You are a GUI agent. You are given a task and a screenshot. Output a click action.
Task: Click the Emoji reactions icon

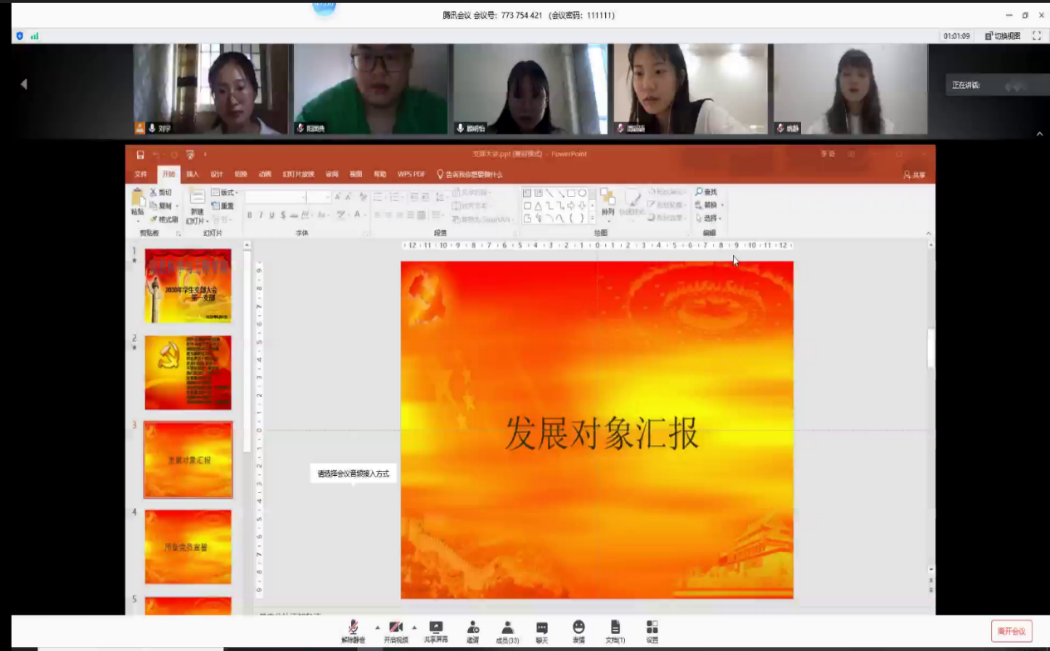pyautogui.click(x=578, y=630)
